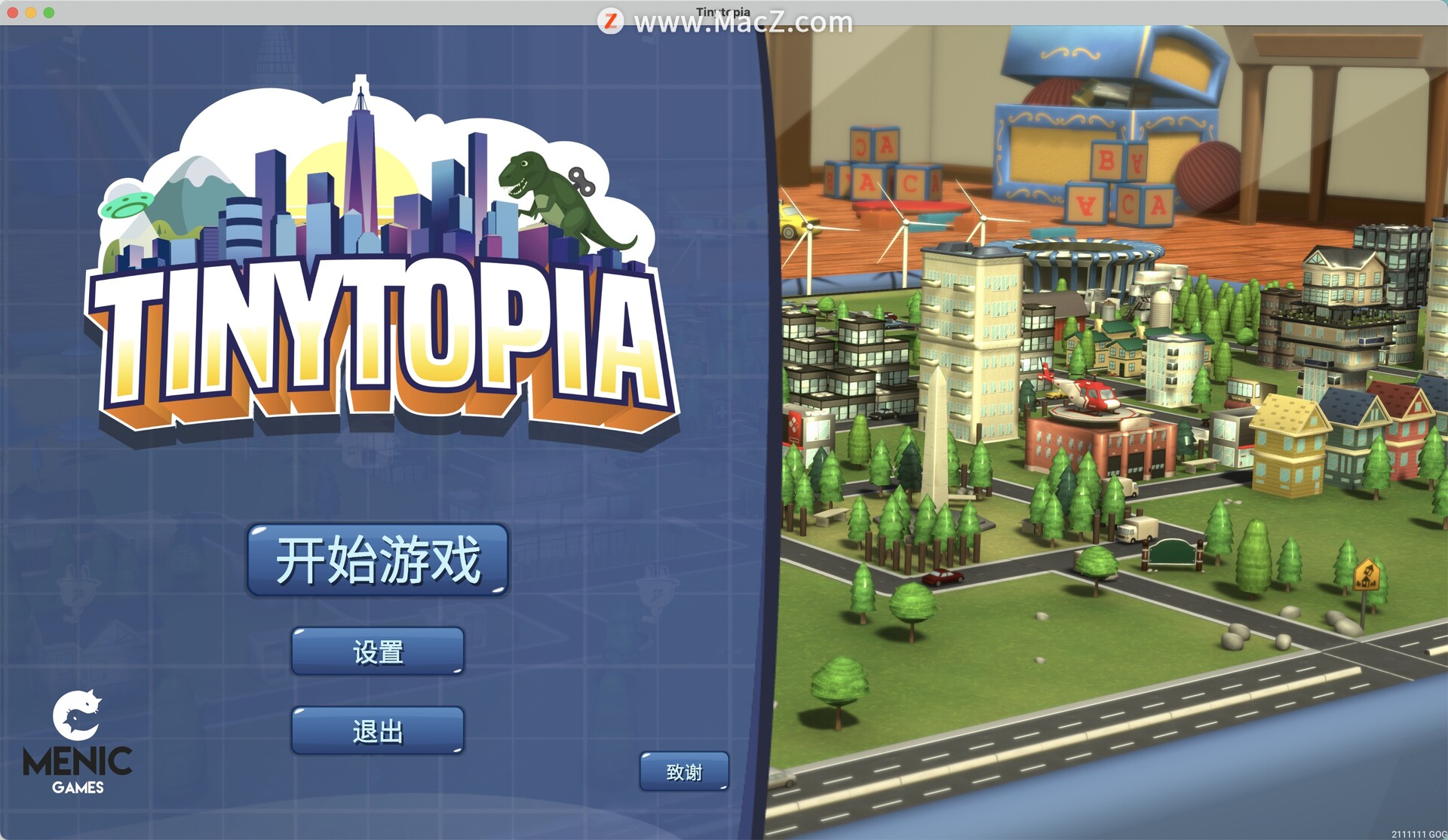Open the 致谢 credits screen
The width and height of the screenshot is (1448, 840).
(684, 771)
